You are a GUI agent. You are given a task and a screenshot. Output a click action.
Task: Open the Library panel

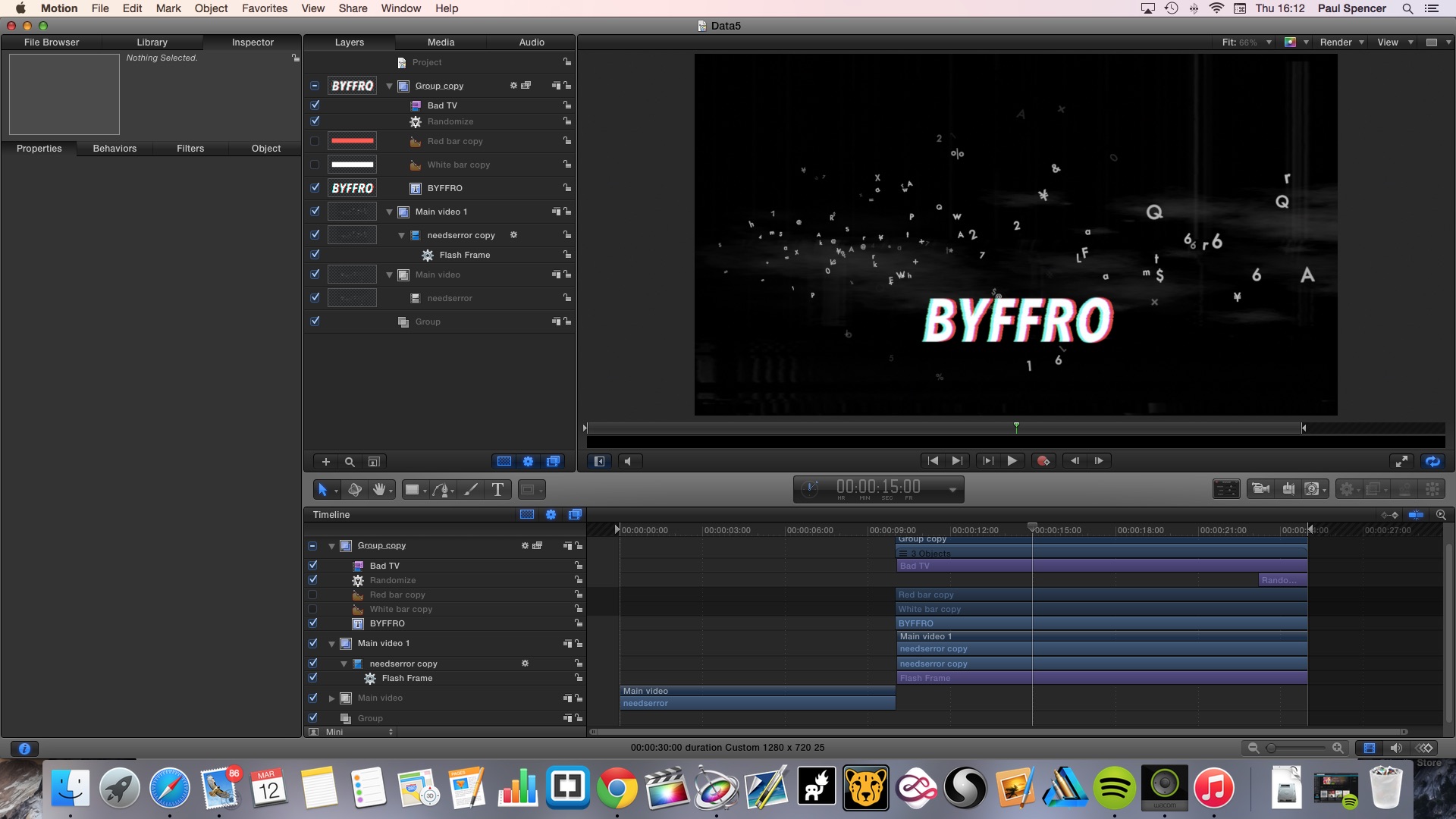click(152, 42)
